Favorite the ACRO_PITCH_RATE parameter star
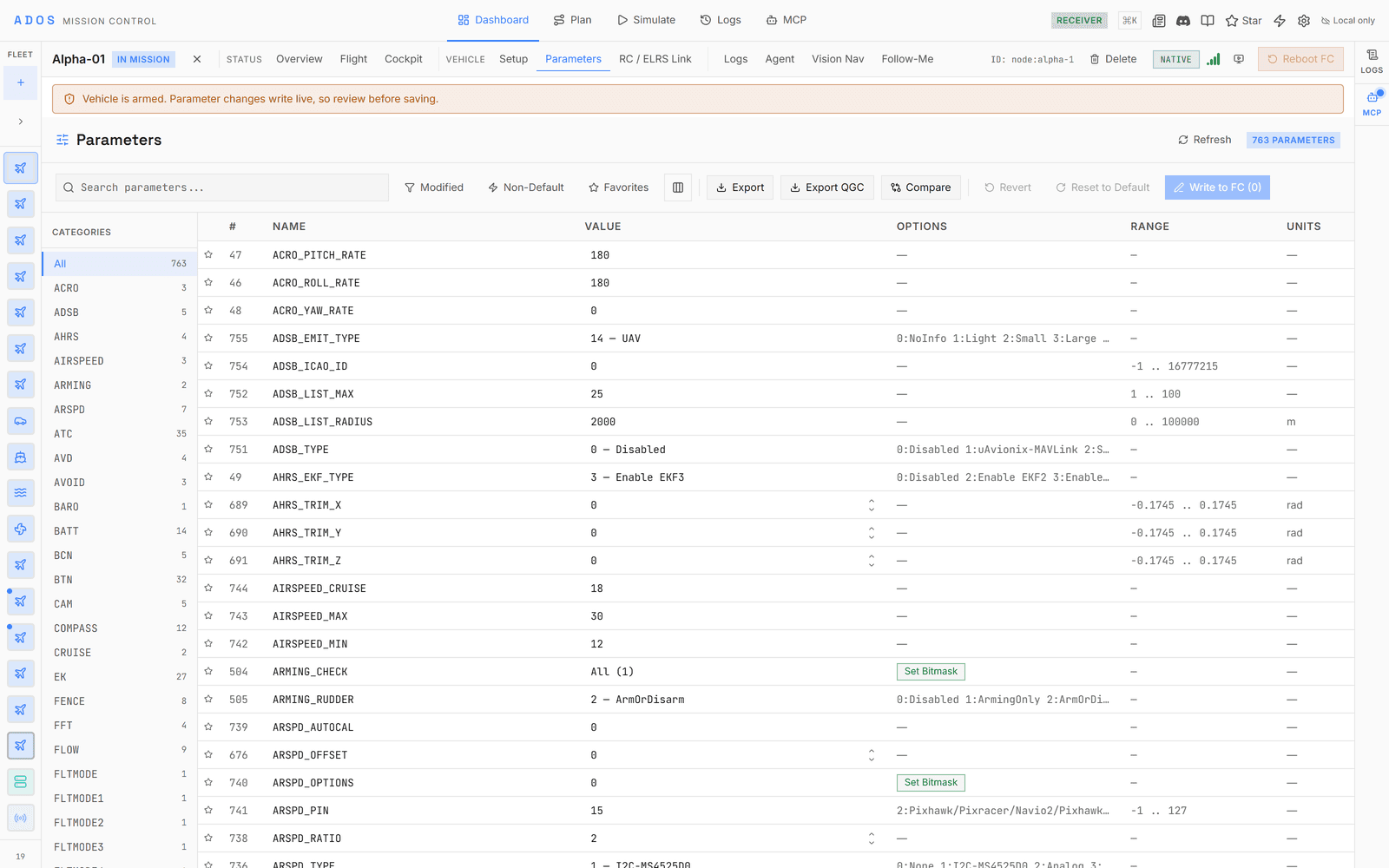 coord(208,255)
